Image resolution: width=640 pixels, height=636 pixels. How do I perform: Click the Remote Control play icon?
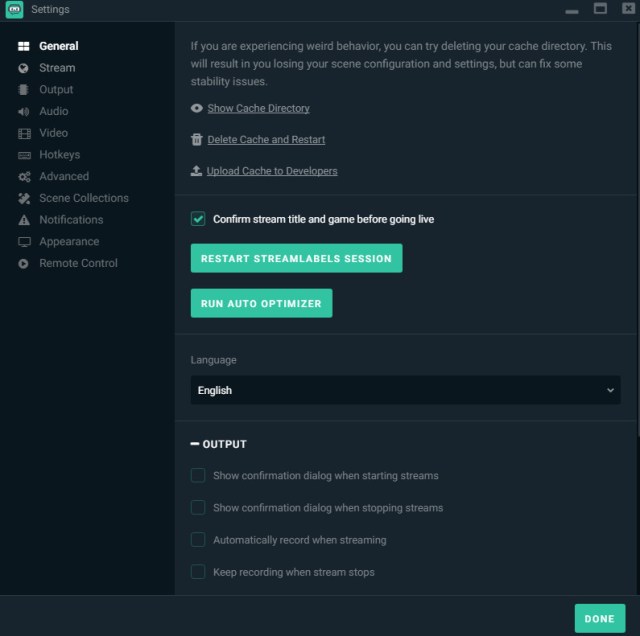[x=23, y=264]
